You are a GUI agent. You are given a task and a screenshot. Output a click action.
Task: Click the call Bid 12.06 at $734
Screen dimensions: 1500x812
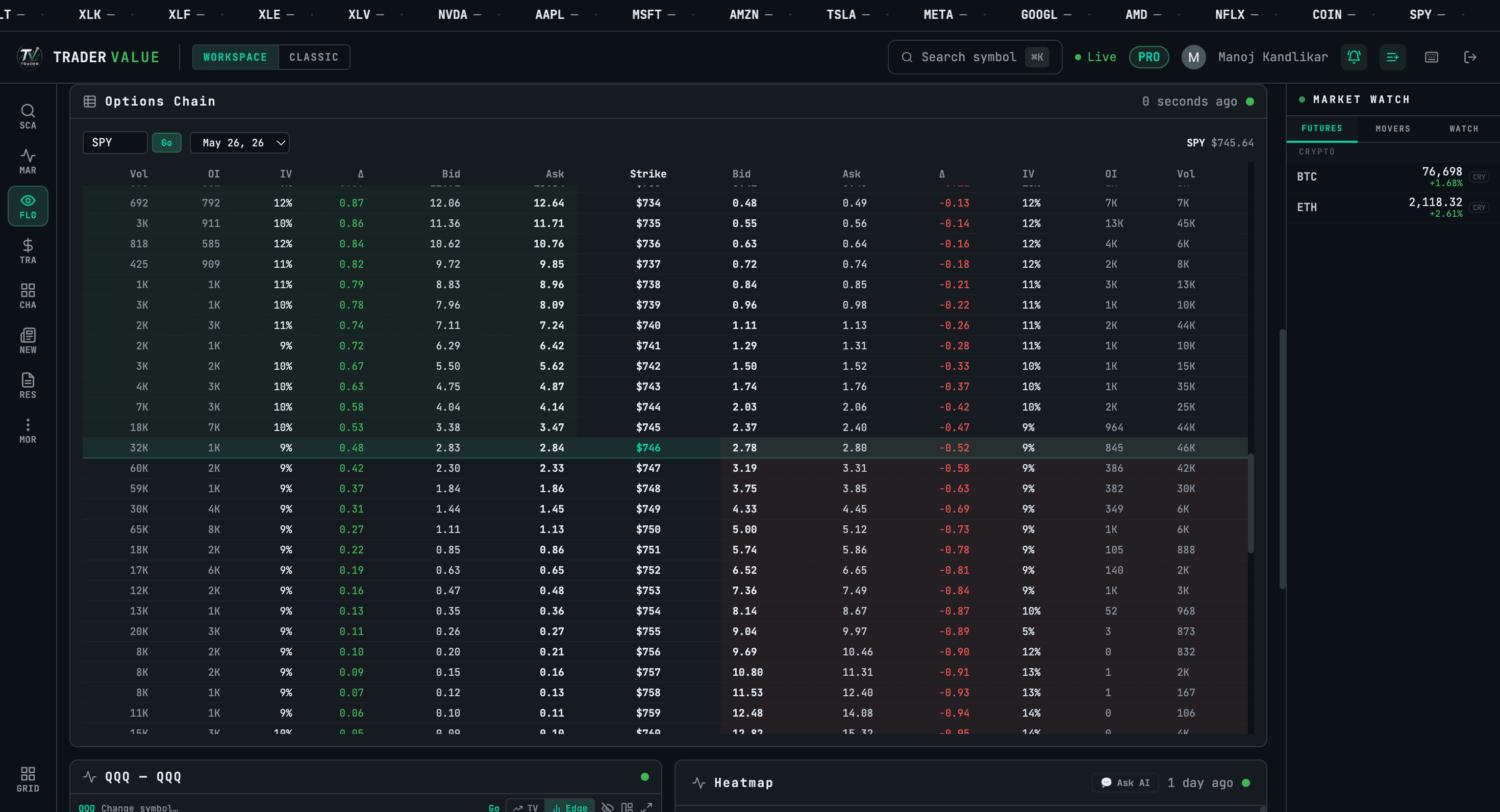point(445,202)
